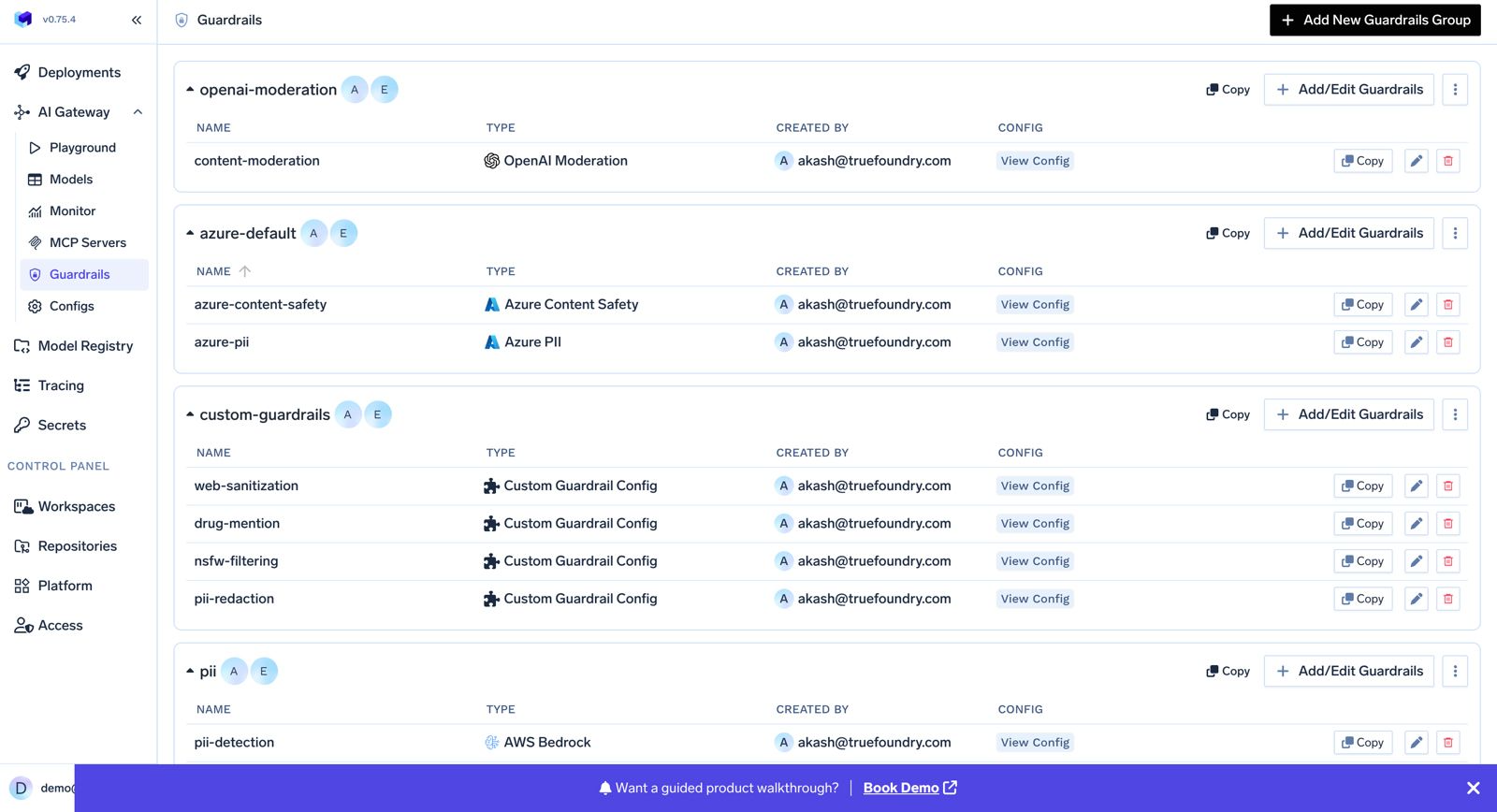1497x812 pixels.
Task: Delete drug-mention guardrail trash icon
Action: 1448,524
